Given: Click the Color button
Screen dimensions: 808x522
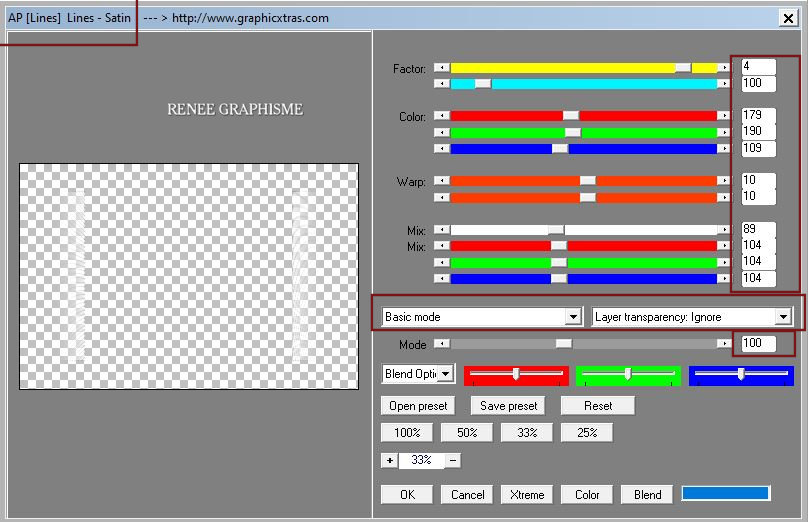Looking at the screenshot, I should click(586, 495).
